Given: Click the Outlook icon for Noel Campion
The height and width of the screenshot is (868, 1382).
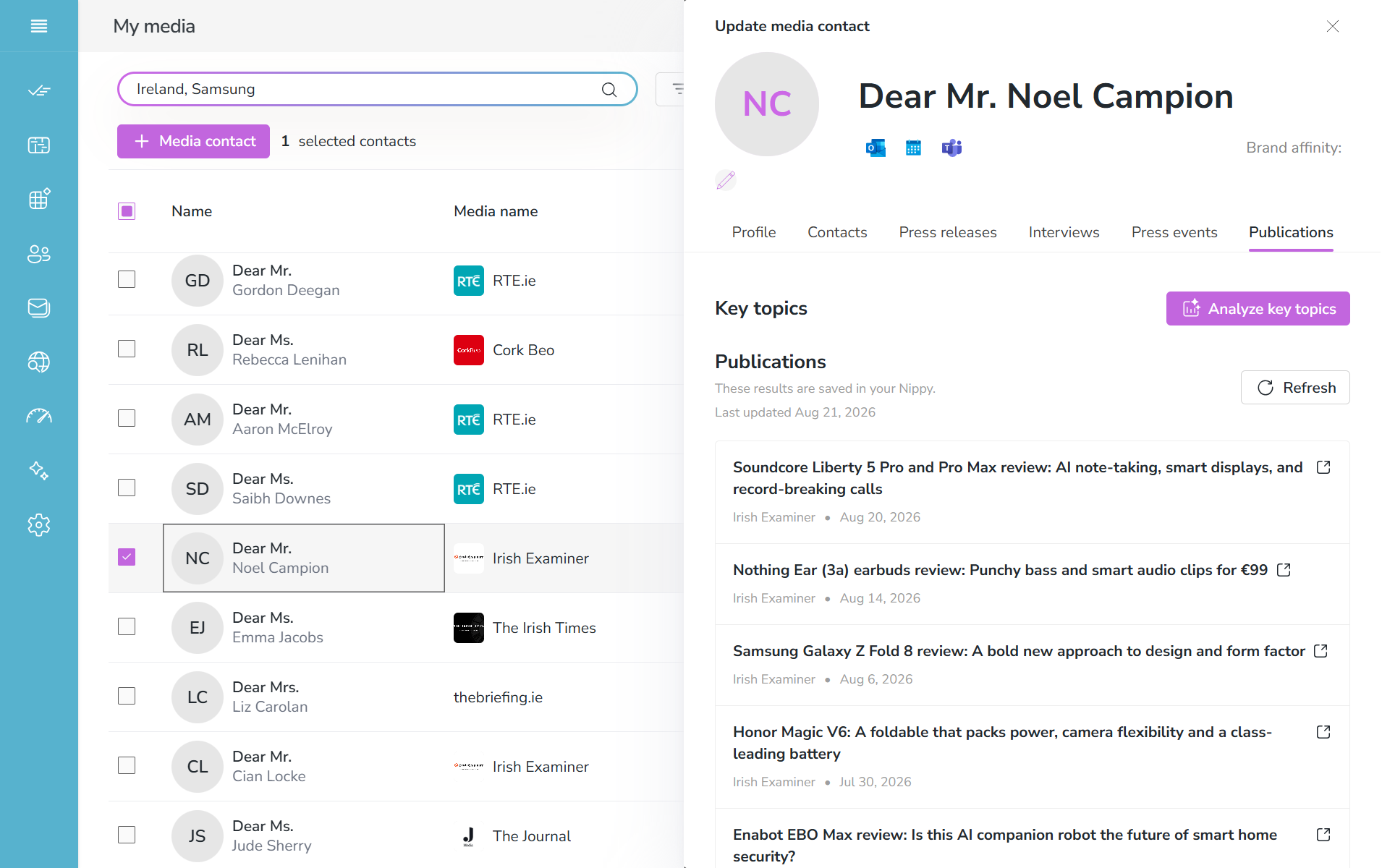Looking at the screenshot, I should pos(876,148).
